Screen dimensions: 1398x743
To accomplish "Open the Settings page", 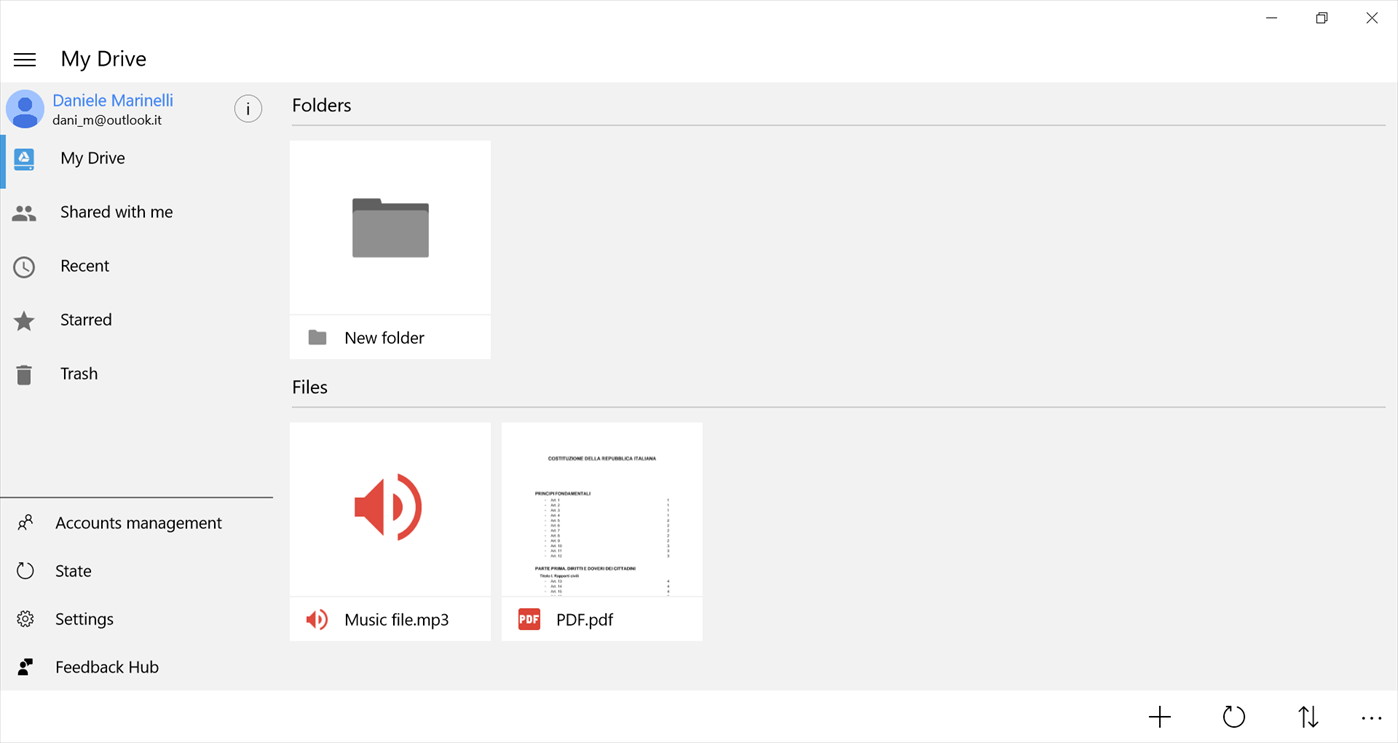I will pos(84,619).
